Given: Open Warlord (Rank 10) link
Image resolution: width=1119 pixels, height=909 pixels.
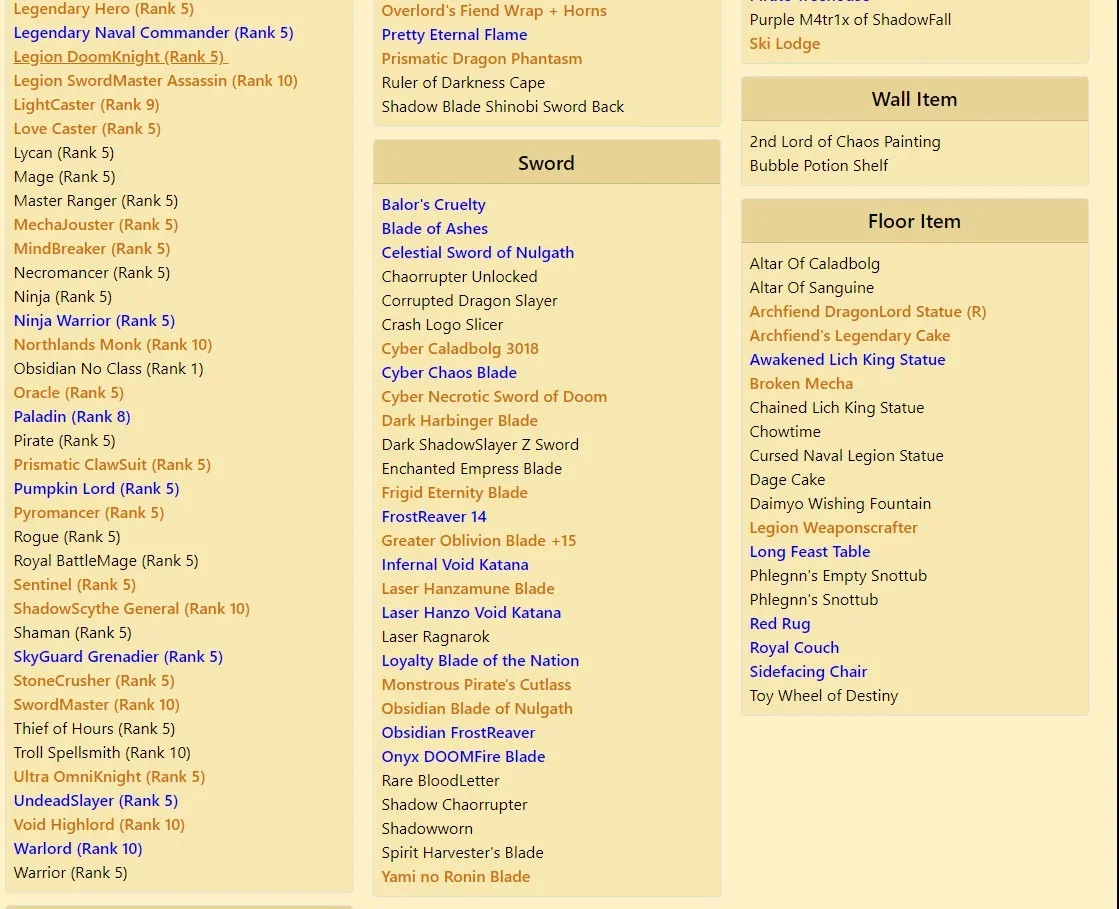Looking at the screenshot, I should pyautogui.click(x=78, y=849).
